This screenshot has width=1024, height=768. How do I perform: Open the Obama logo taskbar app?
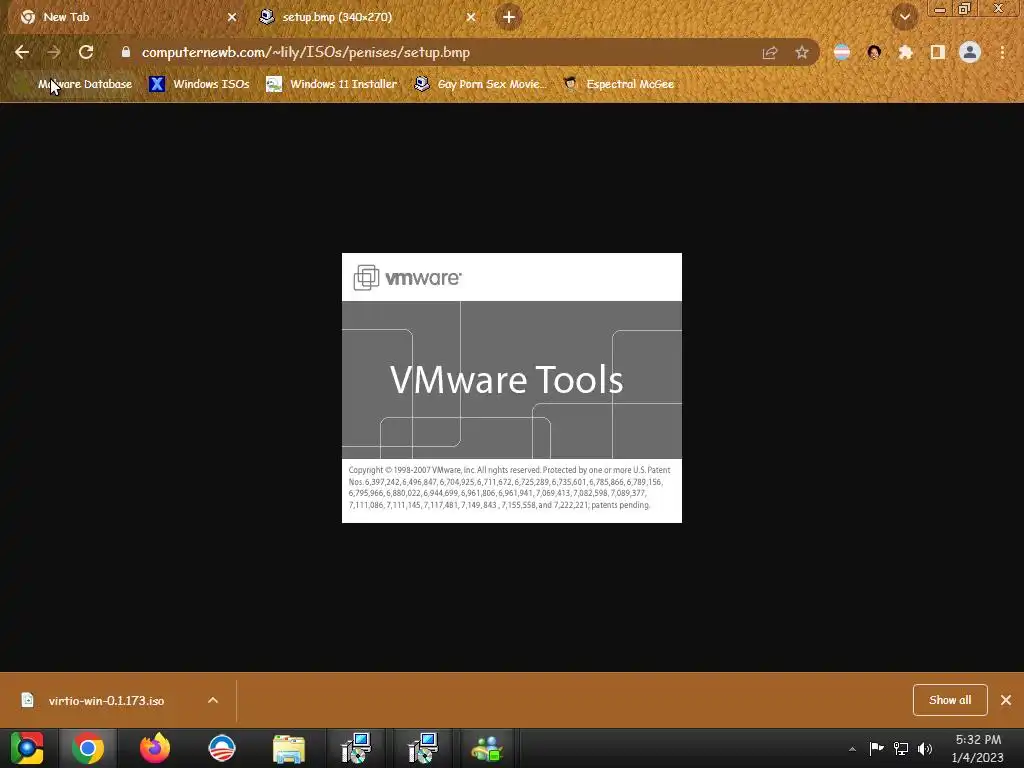pos(221,748)
